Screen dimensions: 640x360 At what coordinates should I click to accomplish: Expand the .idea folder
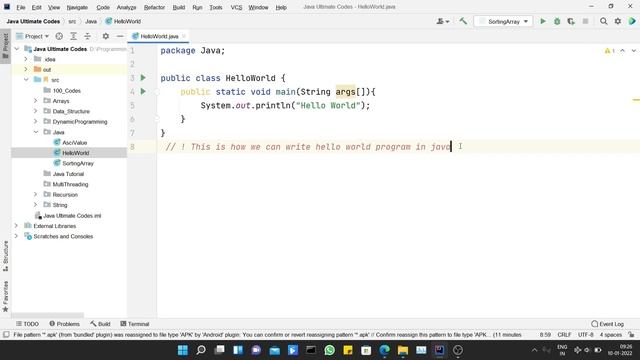point(26,59)
